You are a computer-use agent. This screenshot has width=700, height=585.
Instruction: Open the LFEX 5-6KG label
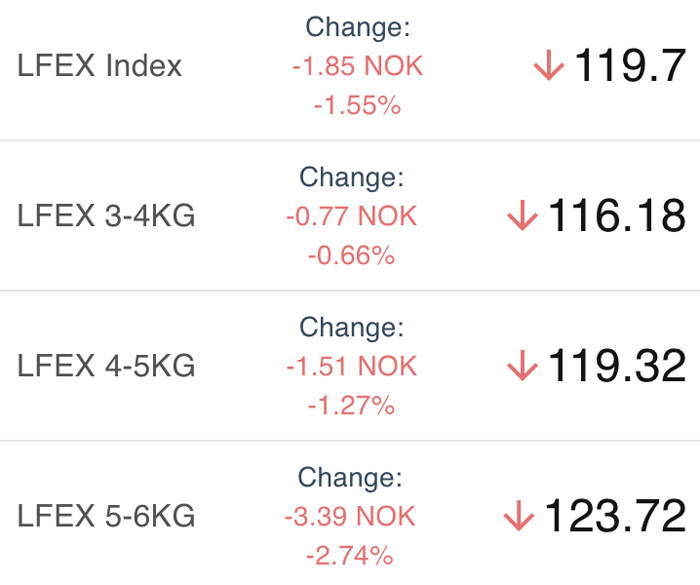pyautogui.click(x=106, y=516)
